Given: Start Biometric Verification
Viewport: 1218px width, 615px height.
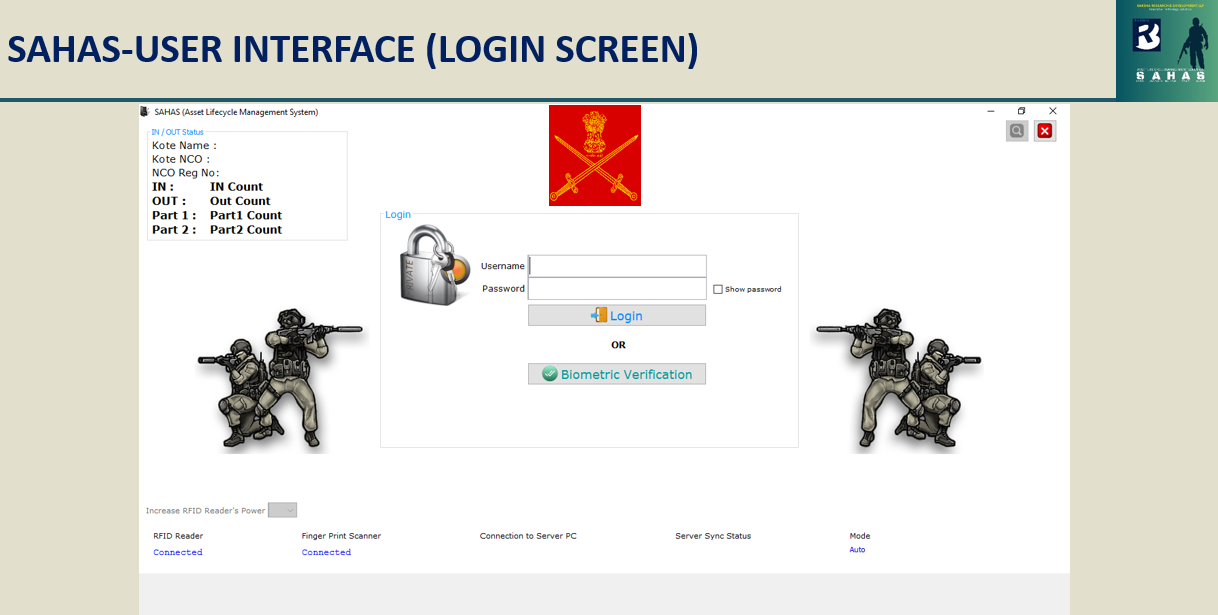Looking at the screenshot, I should [617, 374].
